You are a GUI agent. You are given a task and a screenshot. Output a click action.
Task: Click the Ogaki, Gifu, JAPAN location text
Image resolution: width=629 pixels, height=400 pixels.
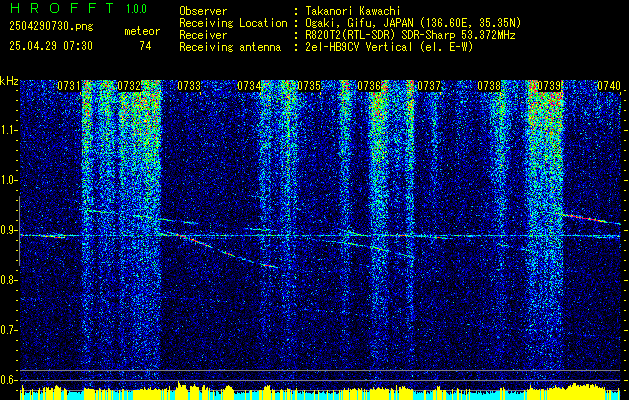click(413, 23)
